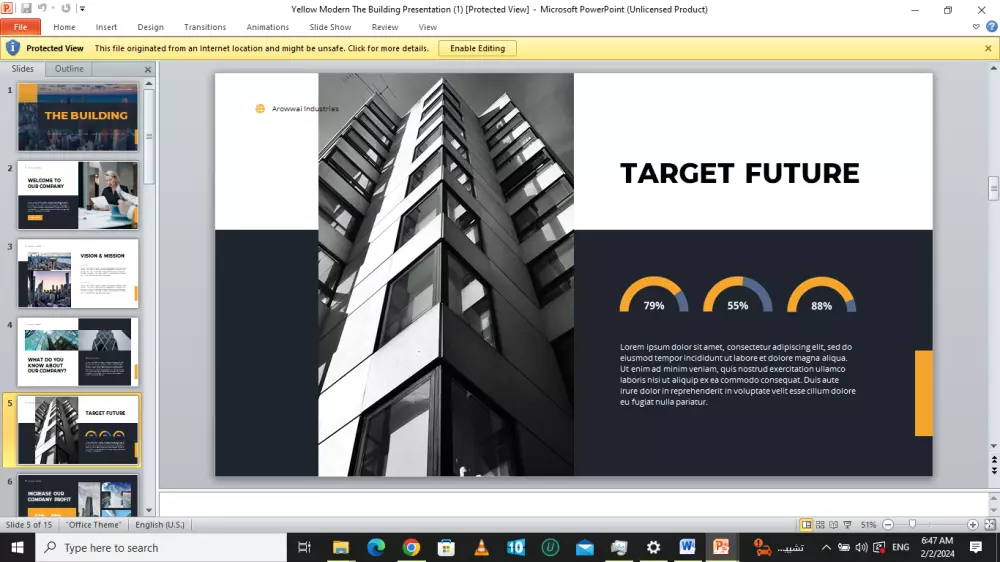Switch to the Insert ribbon tab
Viewport: 1000px width, 562px height.
[107, 27]
